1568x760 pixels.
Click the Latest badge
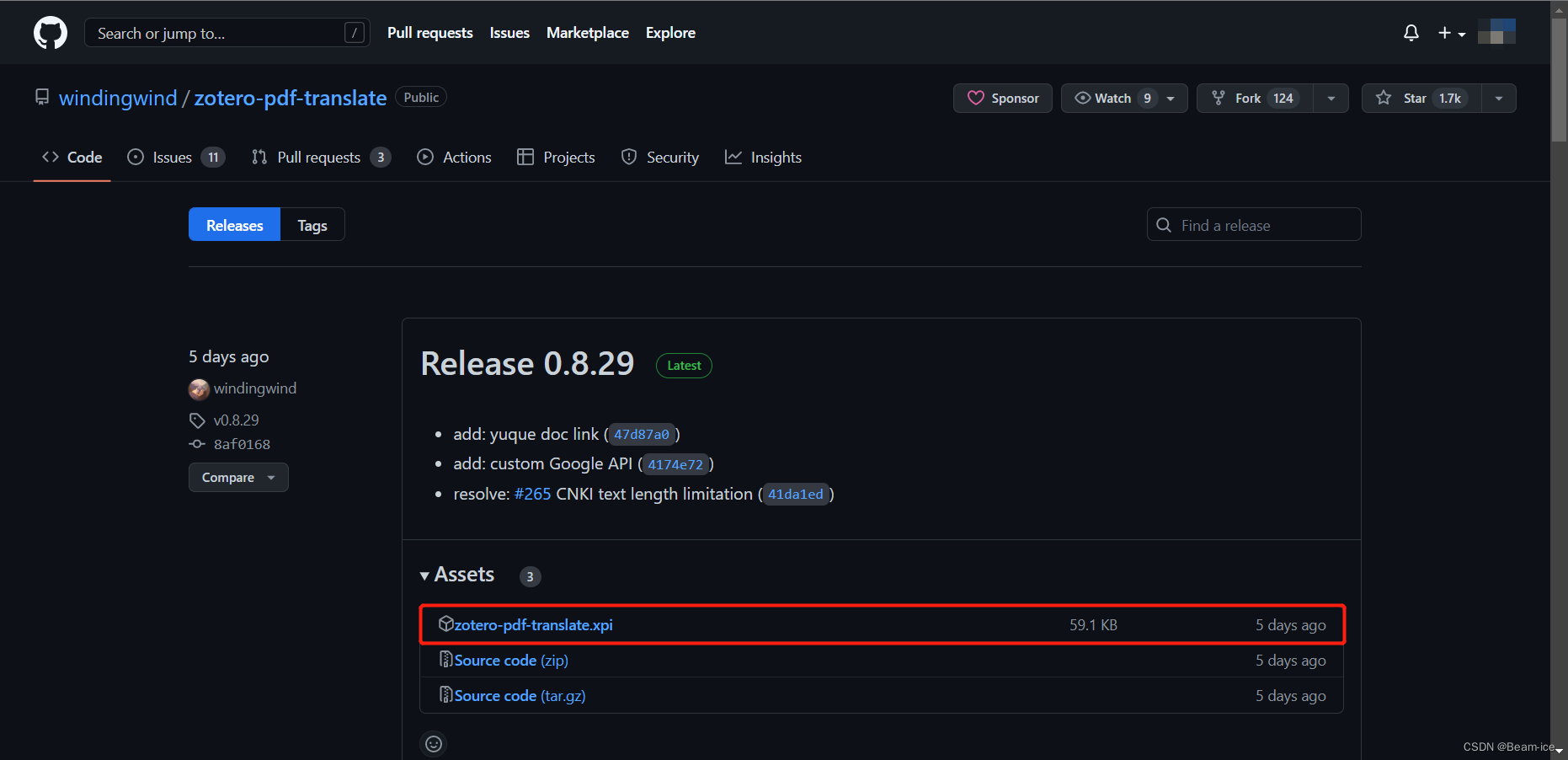coord(684,366)
